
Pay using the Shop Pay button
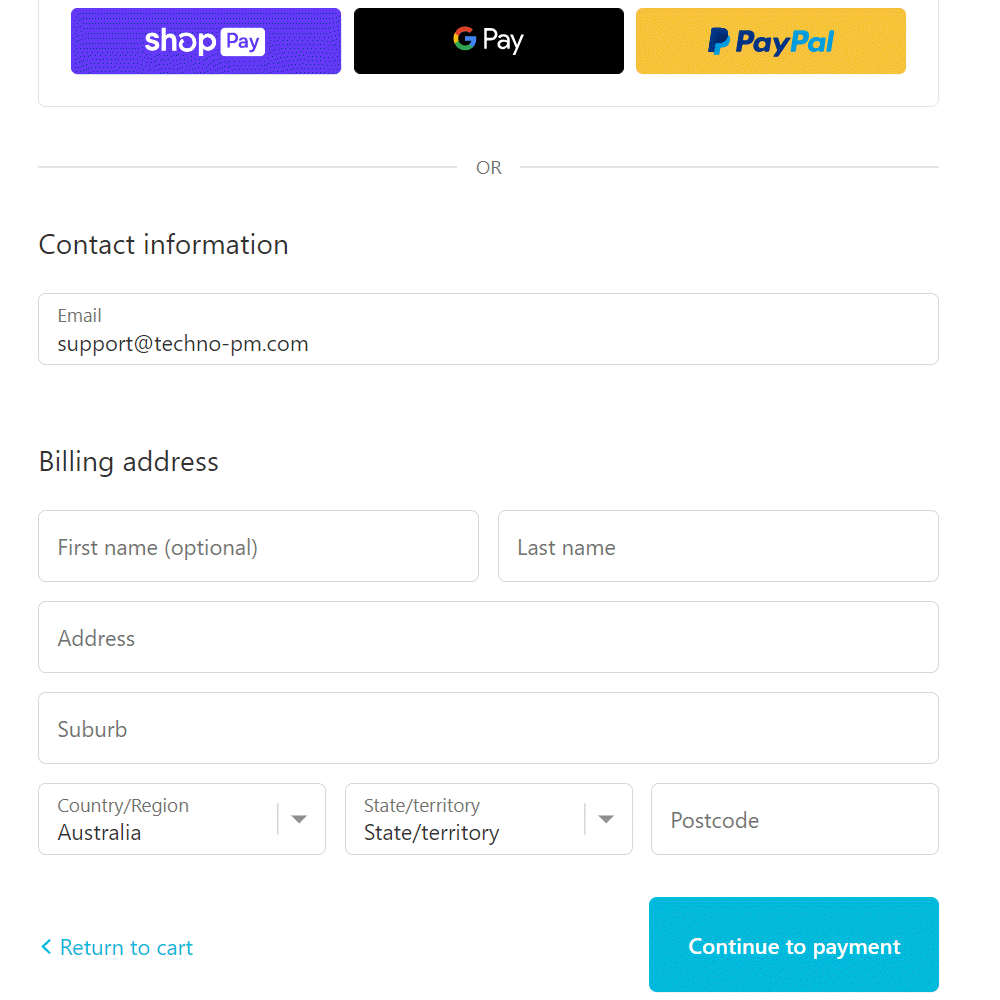tap(205, 41)
